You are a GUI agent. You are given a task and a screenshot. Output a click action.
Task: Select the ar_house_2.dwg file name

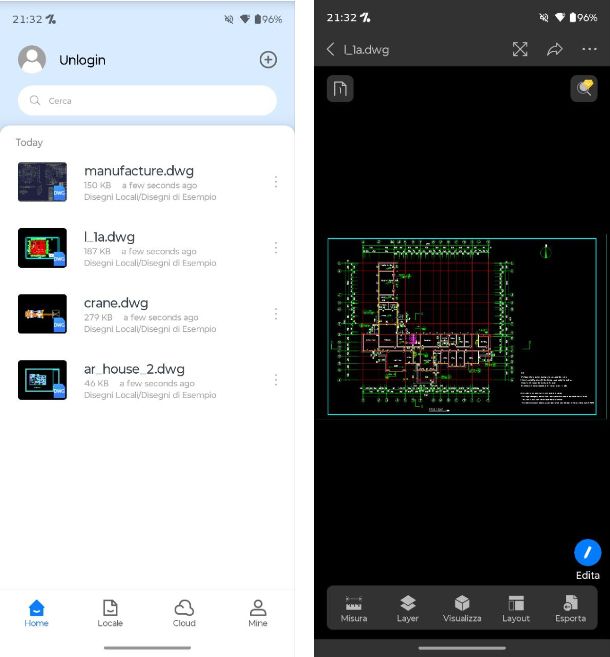pos(134,369)
